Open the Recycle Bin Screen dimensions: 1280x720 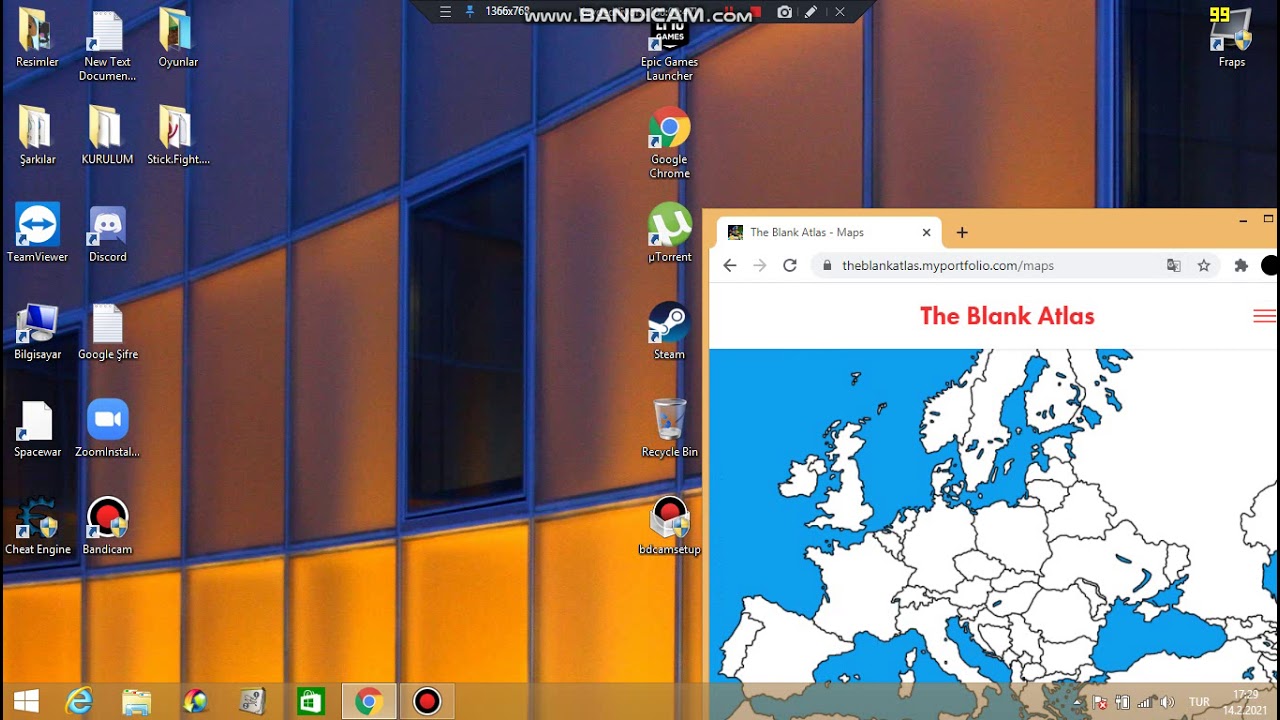coord(669,428)
